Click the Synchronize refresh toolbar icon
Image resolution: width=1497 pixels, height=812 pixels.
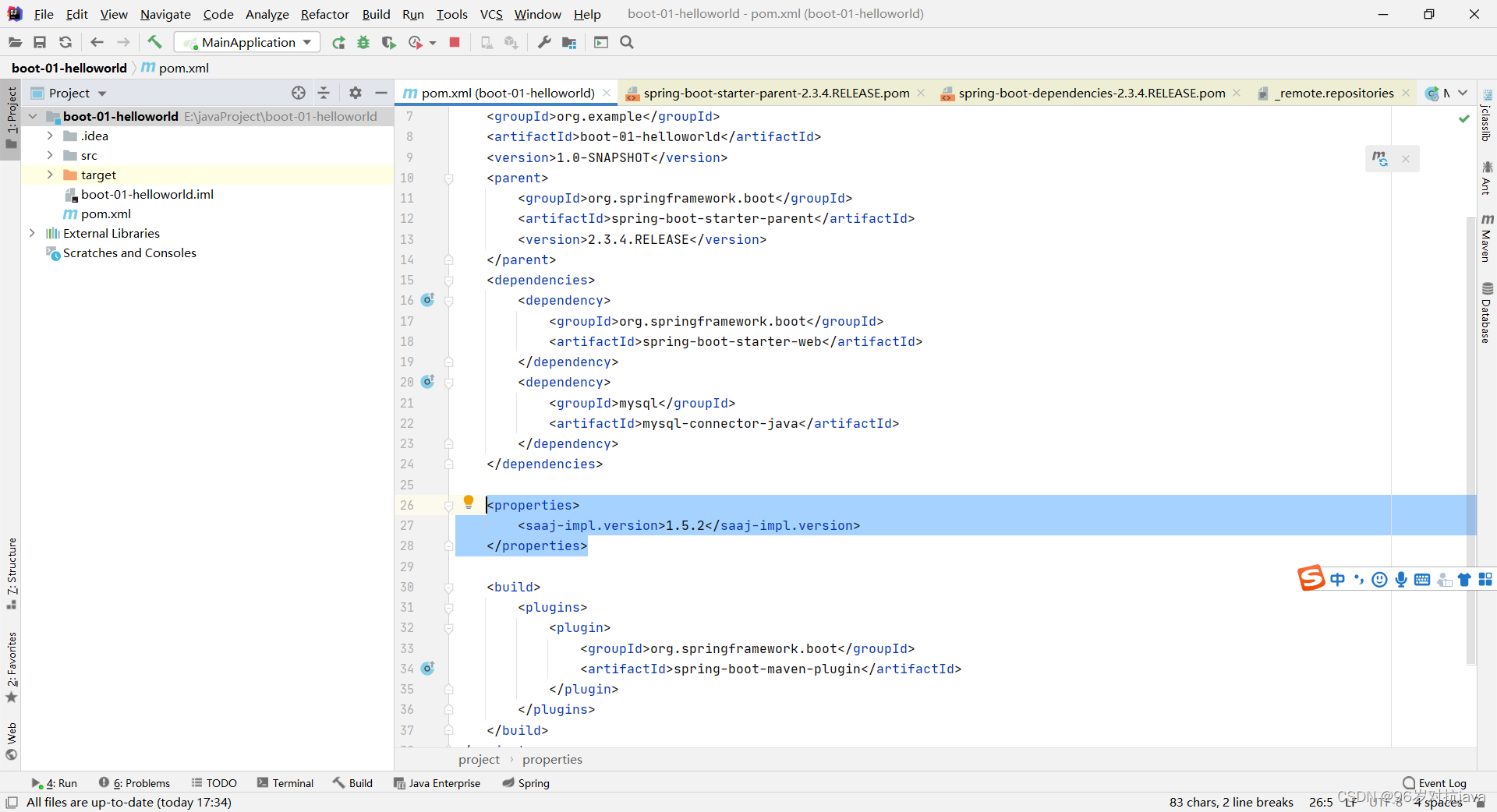click(x=65, y=42)
